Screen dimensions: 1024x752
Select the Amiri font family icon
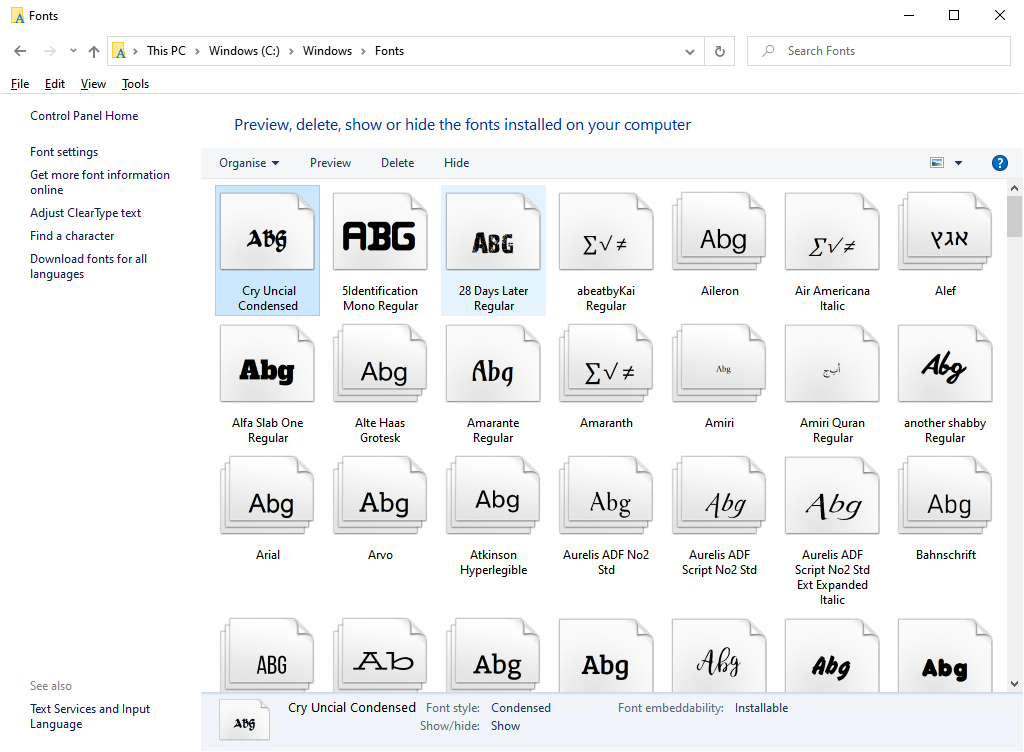pyautogui.click(x=719, y=364)
